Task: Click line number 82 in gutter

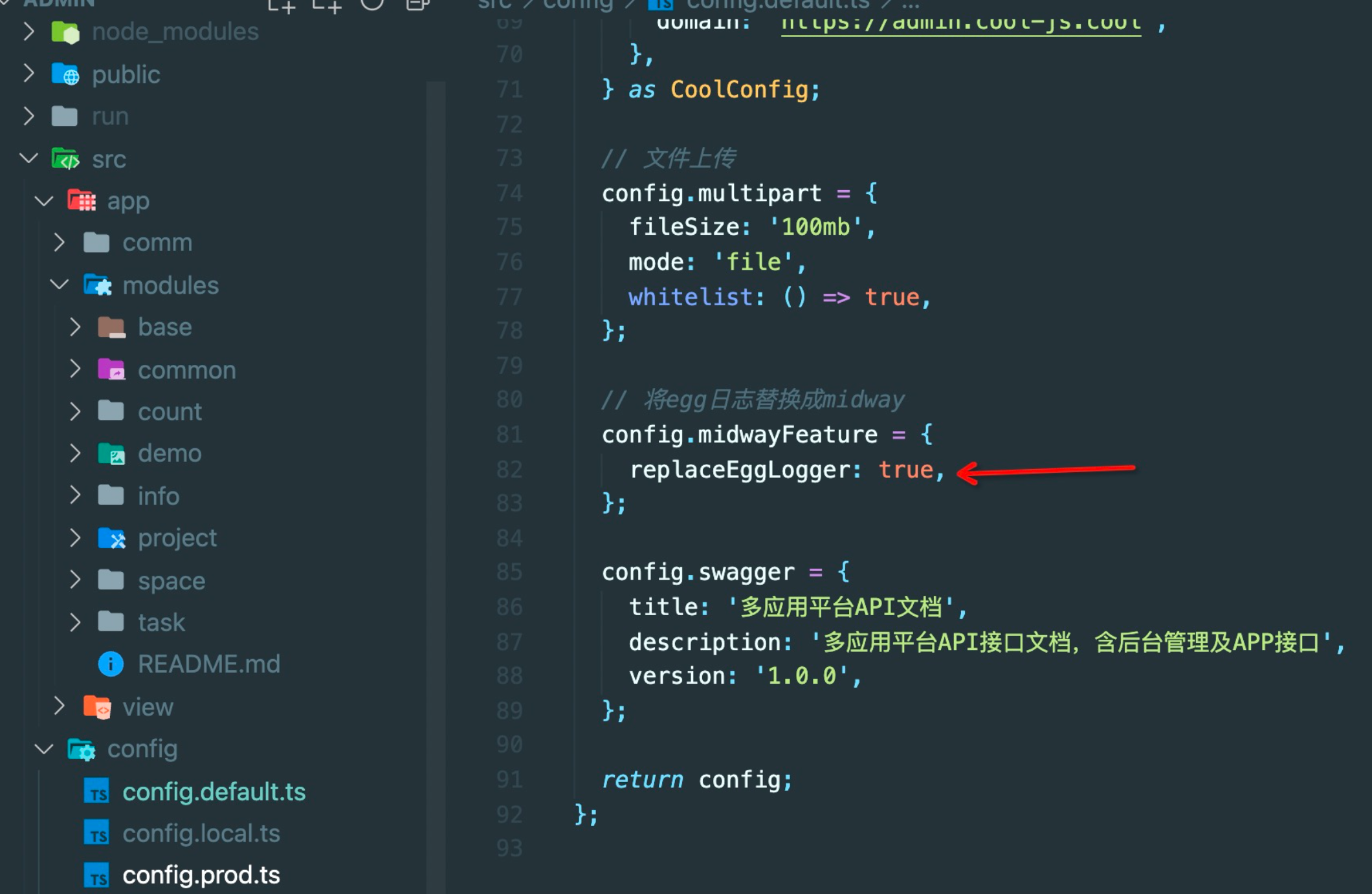Action: (509, 470)
